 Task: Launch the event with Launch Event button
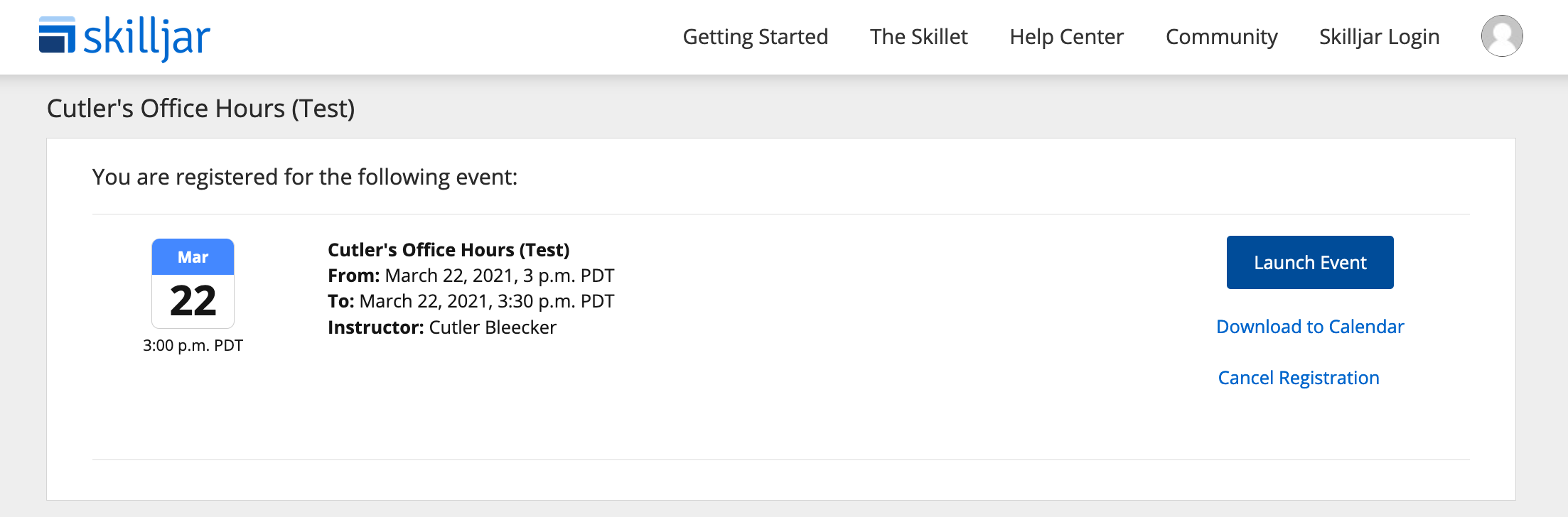click(x=1309, y=262)
